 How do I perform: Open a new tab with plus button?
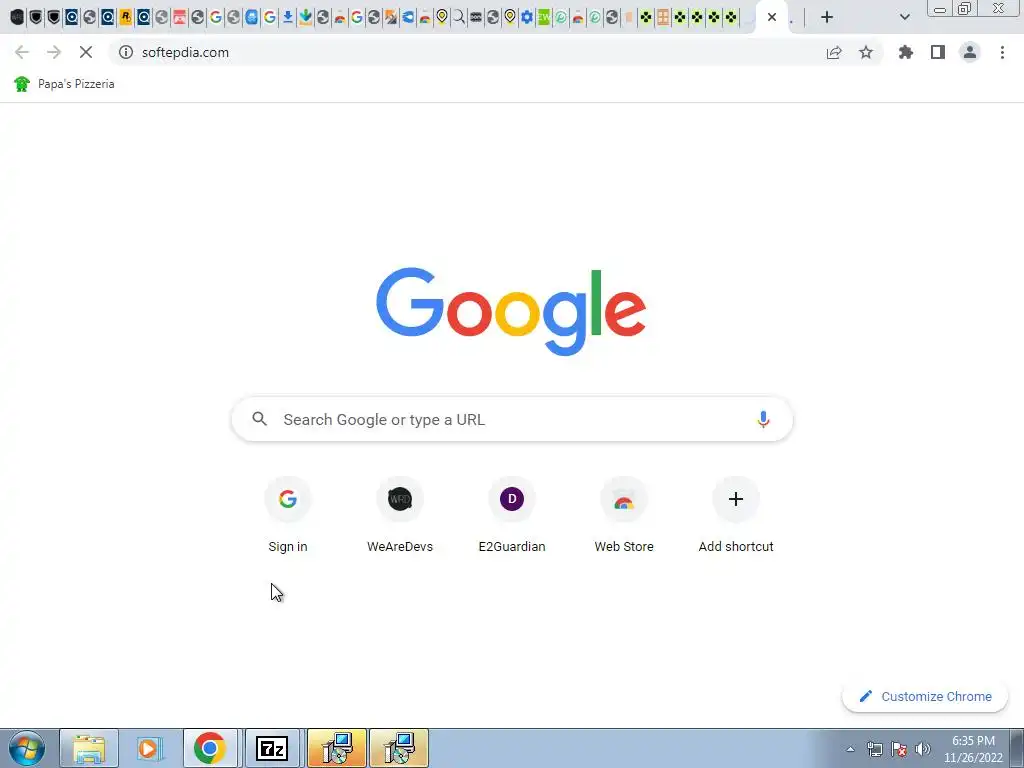827,17
